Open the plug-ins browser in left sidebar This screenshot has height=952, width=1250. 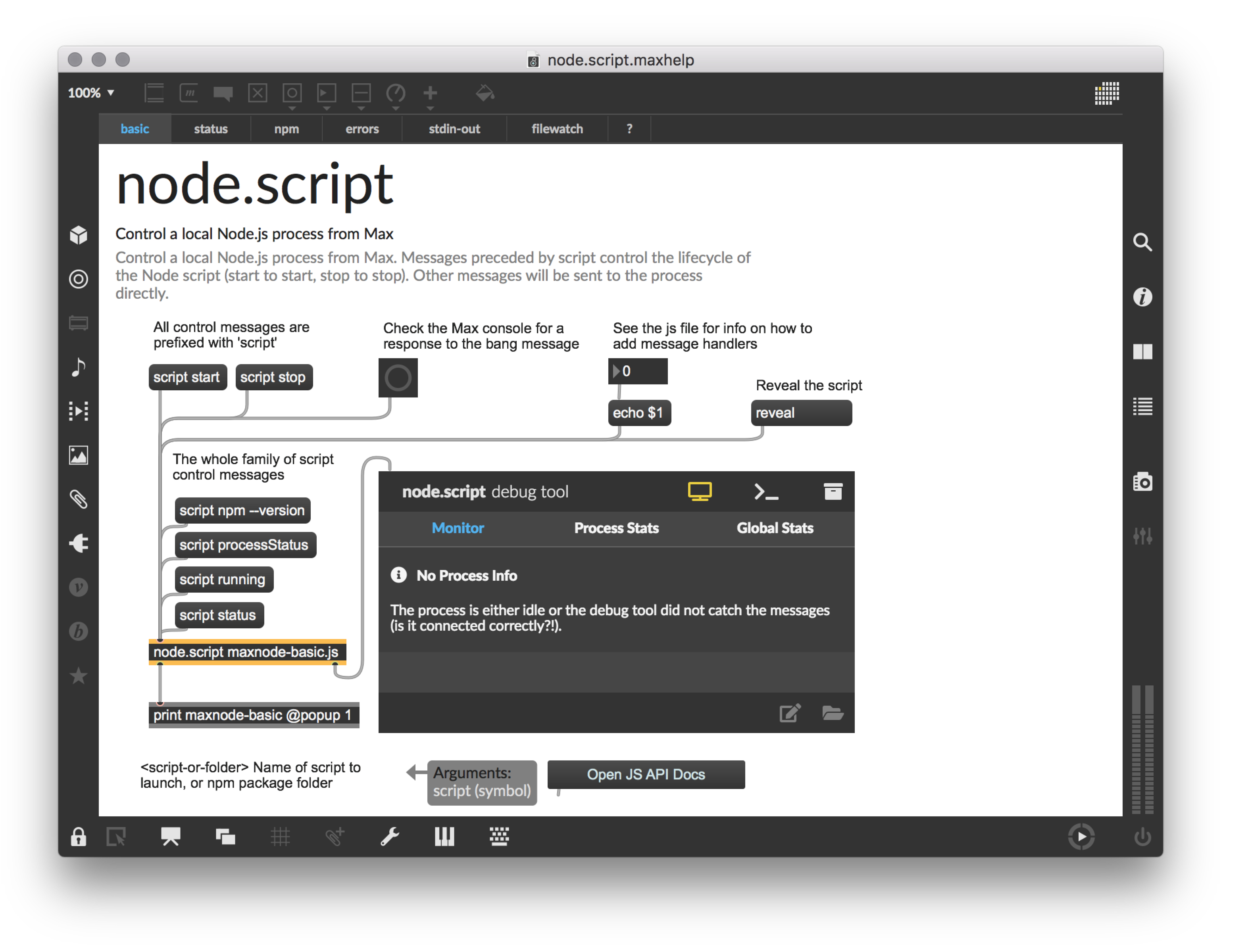[79, 543]
